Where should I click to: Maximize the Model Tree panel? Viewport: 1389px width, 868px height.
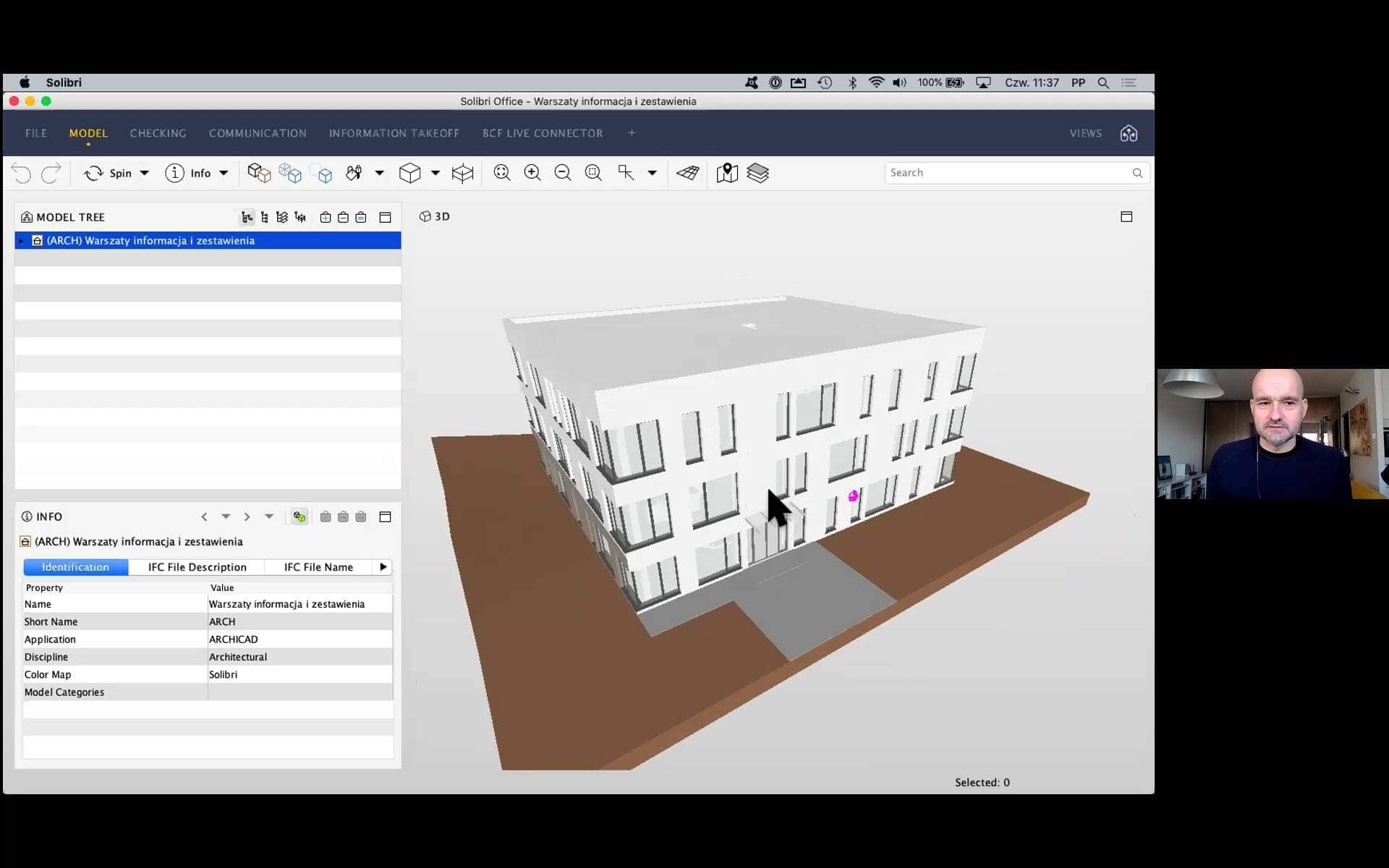(386, 217)
